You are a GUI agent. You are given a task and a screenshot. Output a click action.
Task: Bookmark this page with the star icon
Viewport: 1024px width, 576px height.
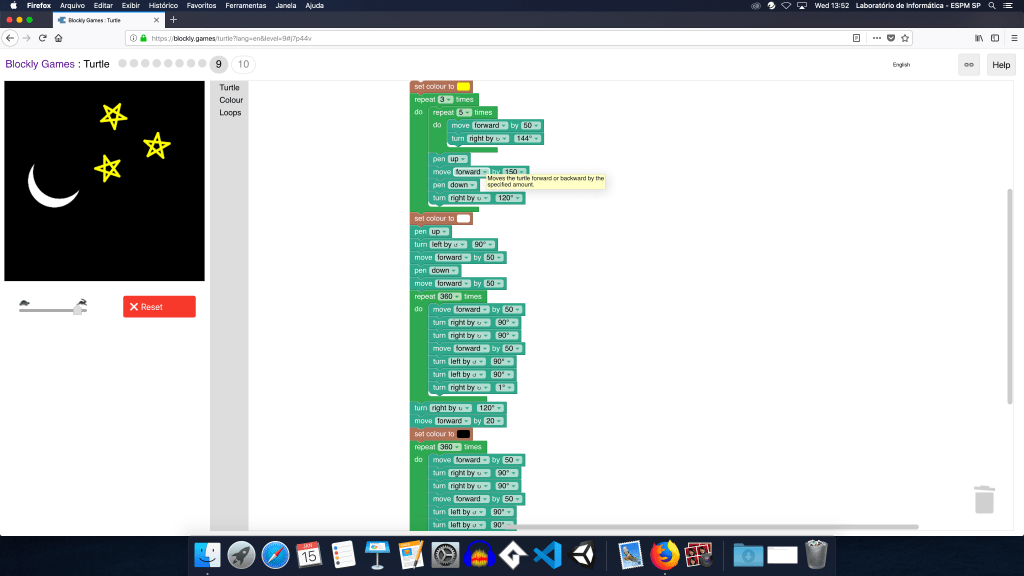(905, 38)
